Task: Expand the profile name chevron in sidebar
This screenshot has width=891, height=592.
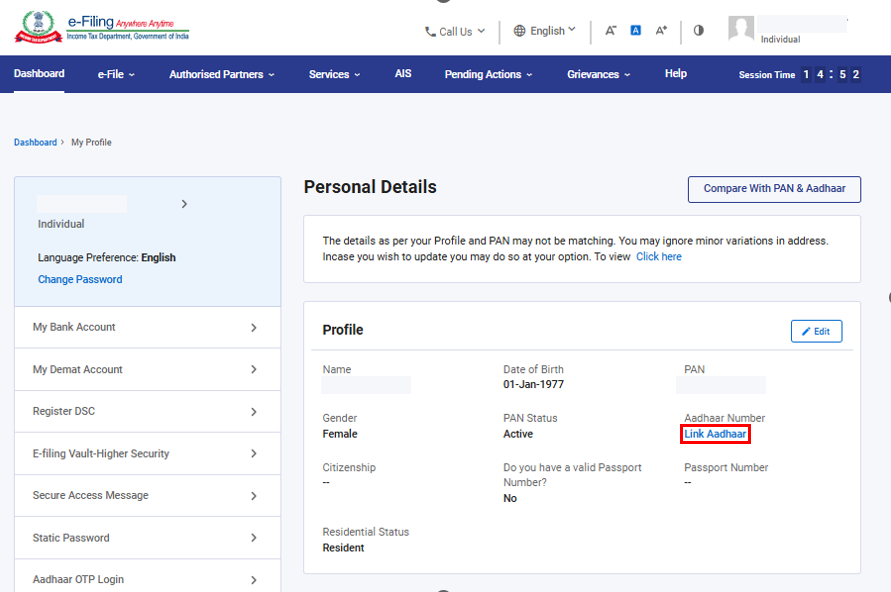Action: [184, 204]
